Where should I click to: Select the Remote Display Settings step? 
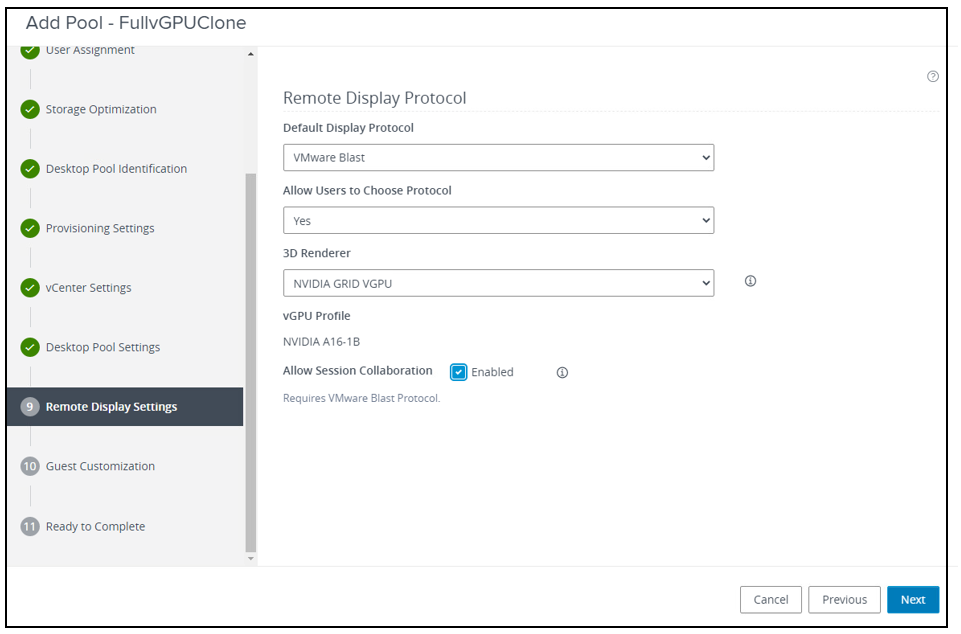pyautogui.click(x=110, y=406)
